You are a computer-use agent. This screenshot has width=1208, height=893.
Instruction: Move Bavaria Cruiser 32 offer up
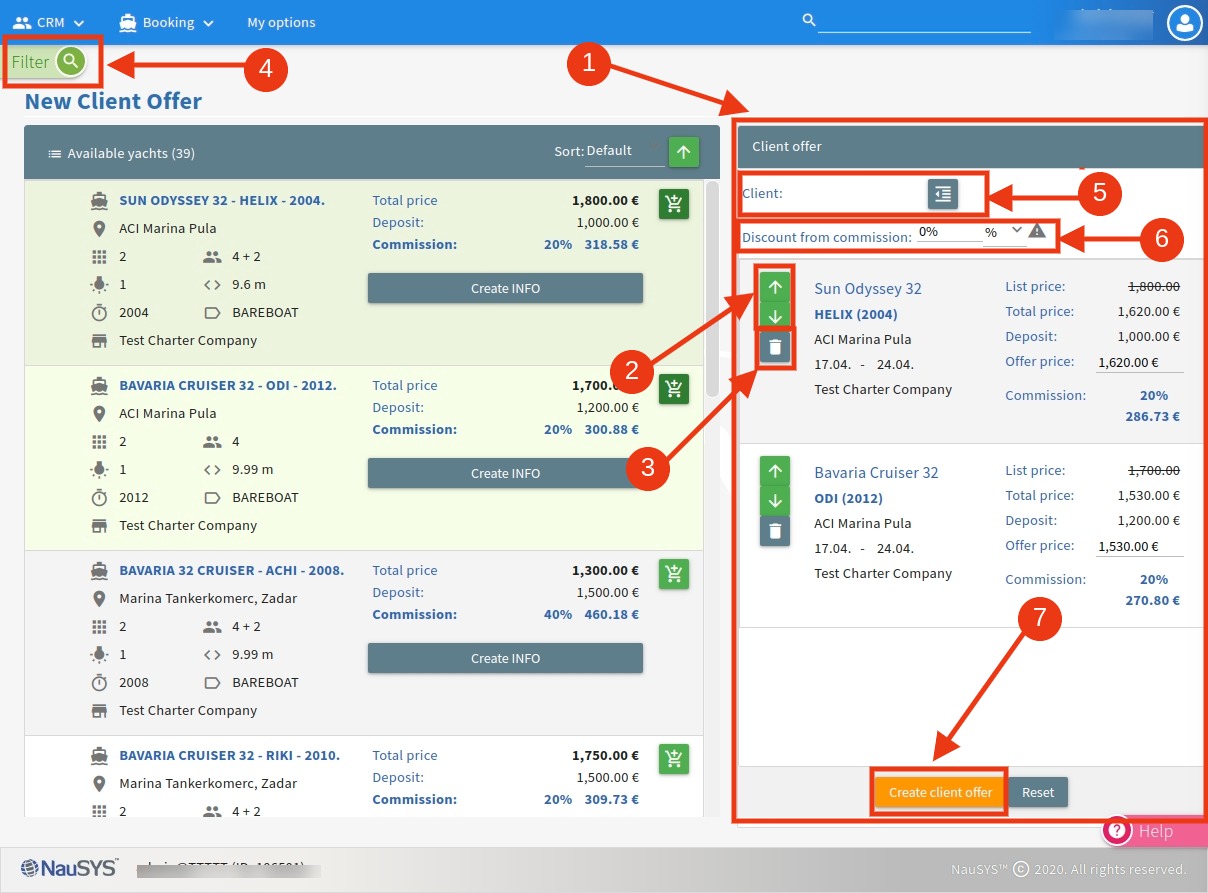[x=775, y=471]
